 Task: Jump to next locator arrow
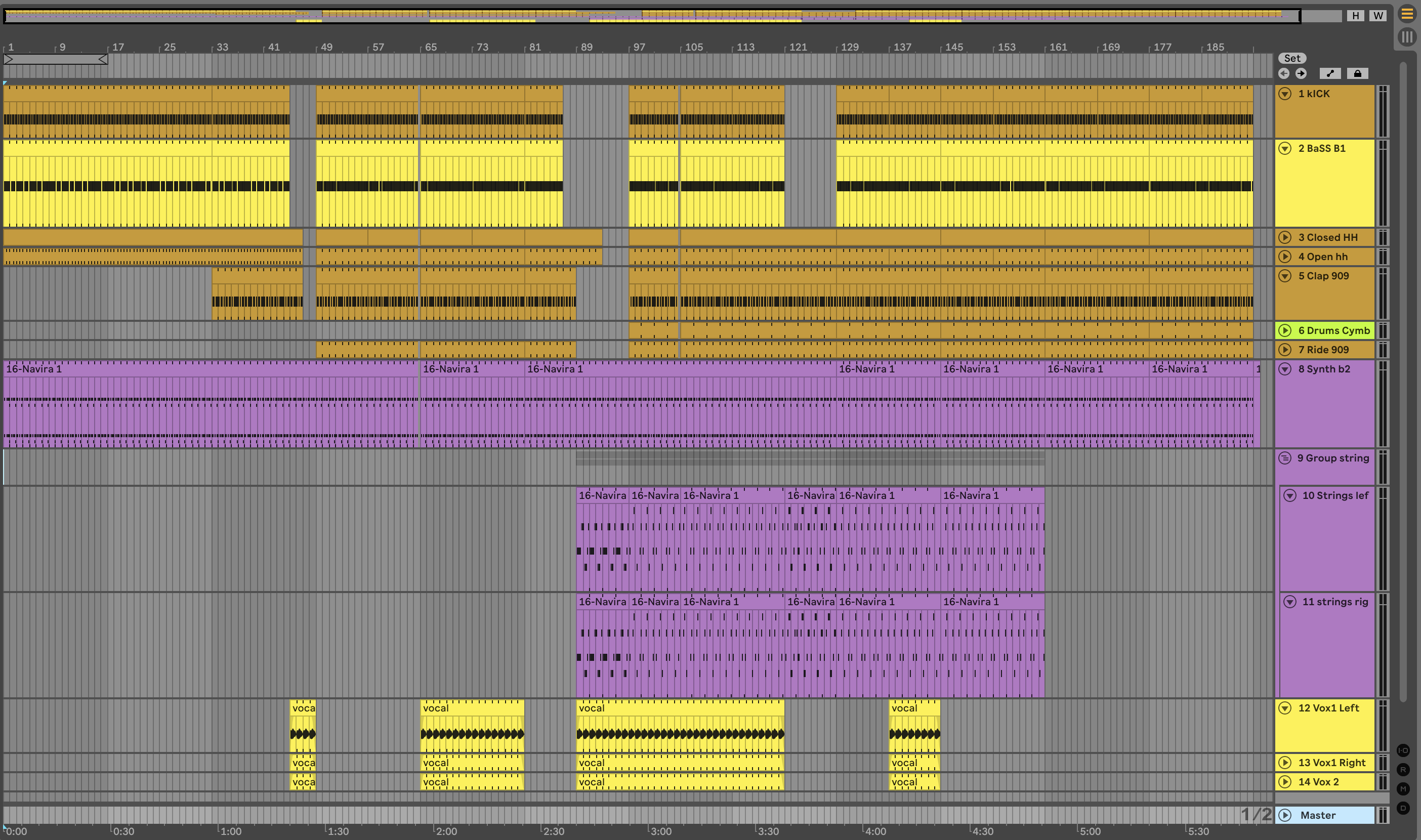1301,73
